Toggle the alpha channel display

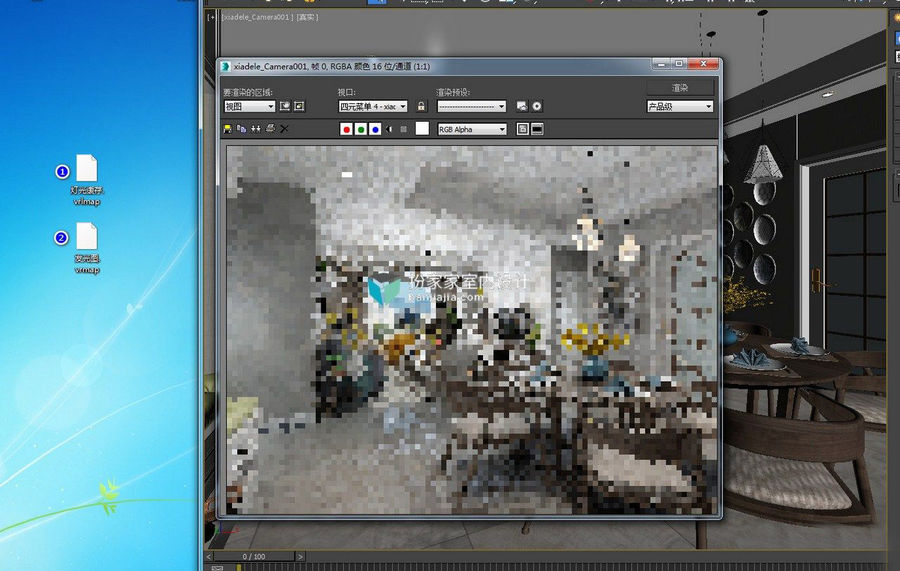point(389,129)
